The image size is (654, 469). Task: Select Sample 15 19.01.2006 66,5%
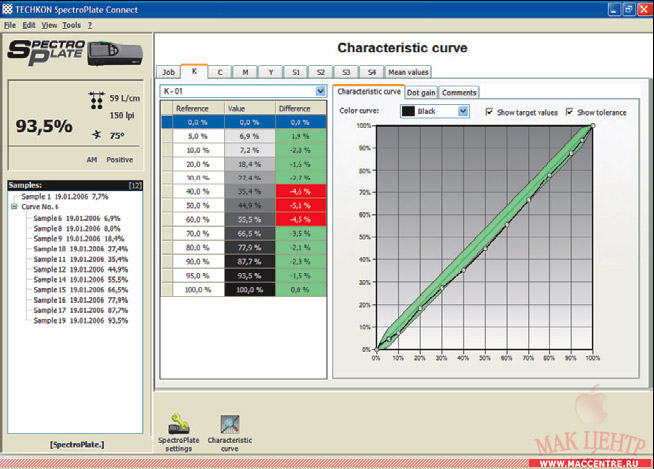click(x=80, y=290)
